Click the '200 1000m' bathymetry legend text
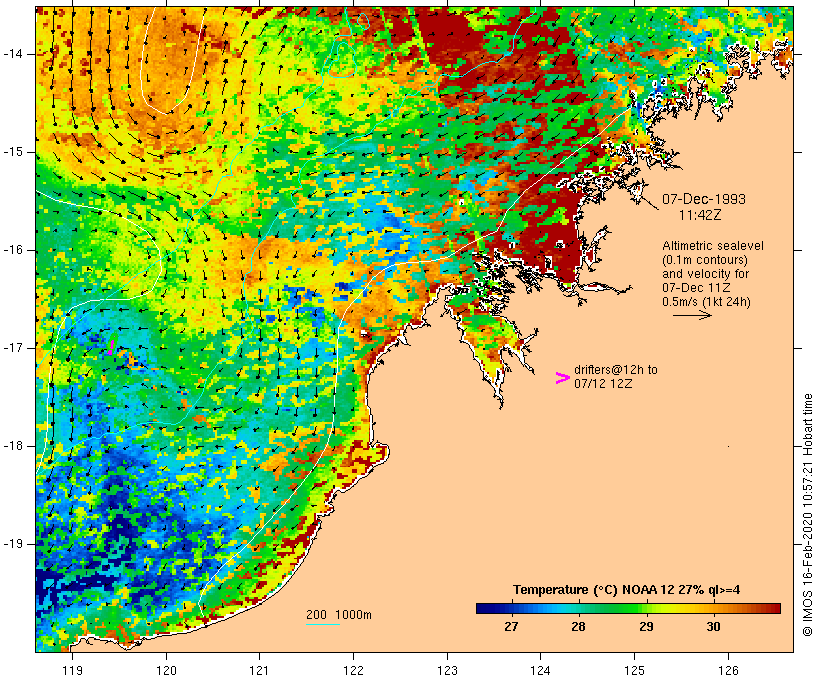 (x=339, y=615)
